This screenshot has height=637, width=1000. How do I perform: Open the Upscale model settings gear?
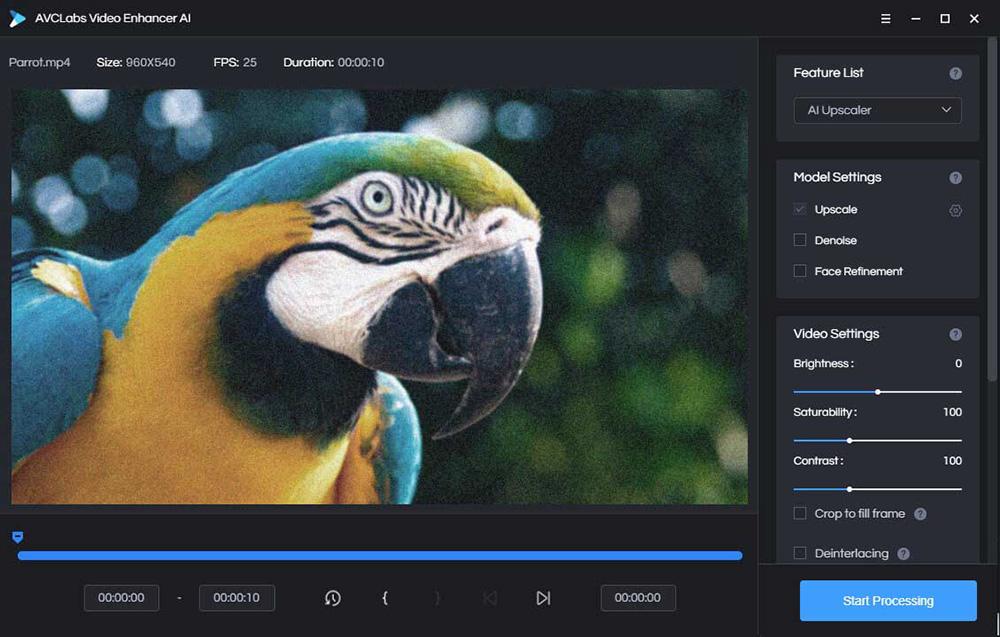click(x=955, y=210)
